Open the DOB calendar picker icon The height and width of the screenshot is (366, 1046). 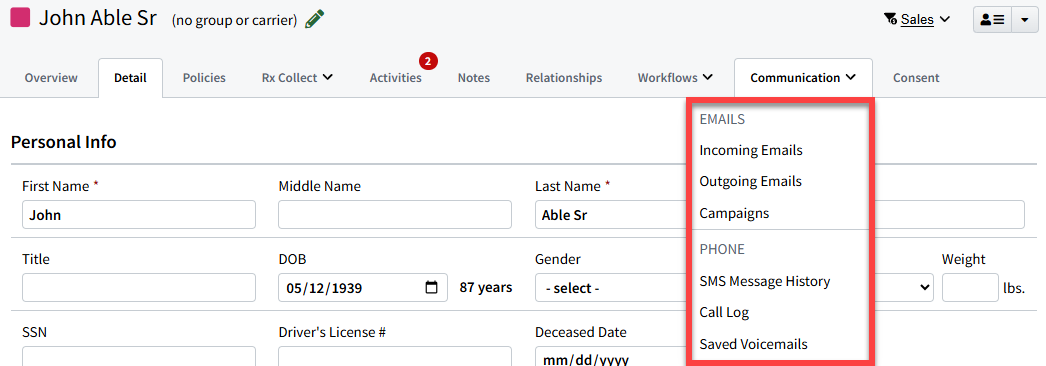click(x=432, y=287)
